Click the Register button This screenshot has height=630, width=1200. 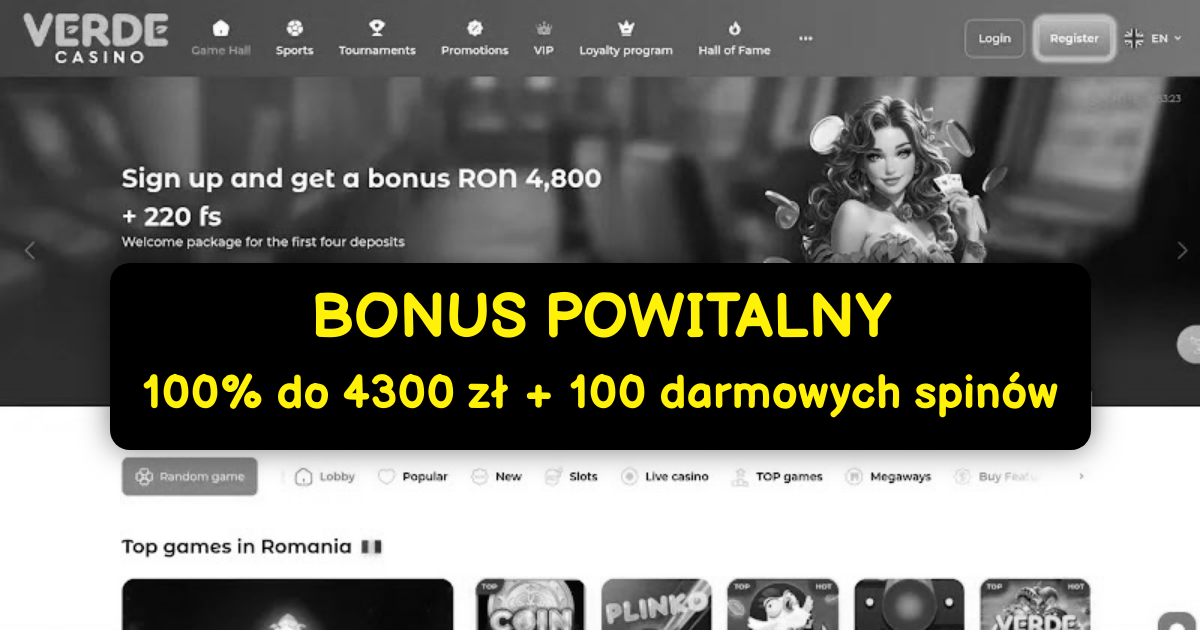click(x=1074, y=38)
